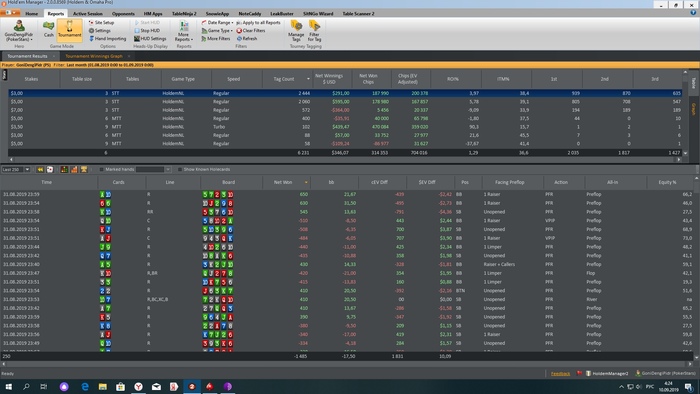Close the Tournament Winnings Graph tab
Screen dimensions: 700x394
click(x=129, y=56)
